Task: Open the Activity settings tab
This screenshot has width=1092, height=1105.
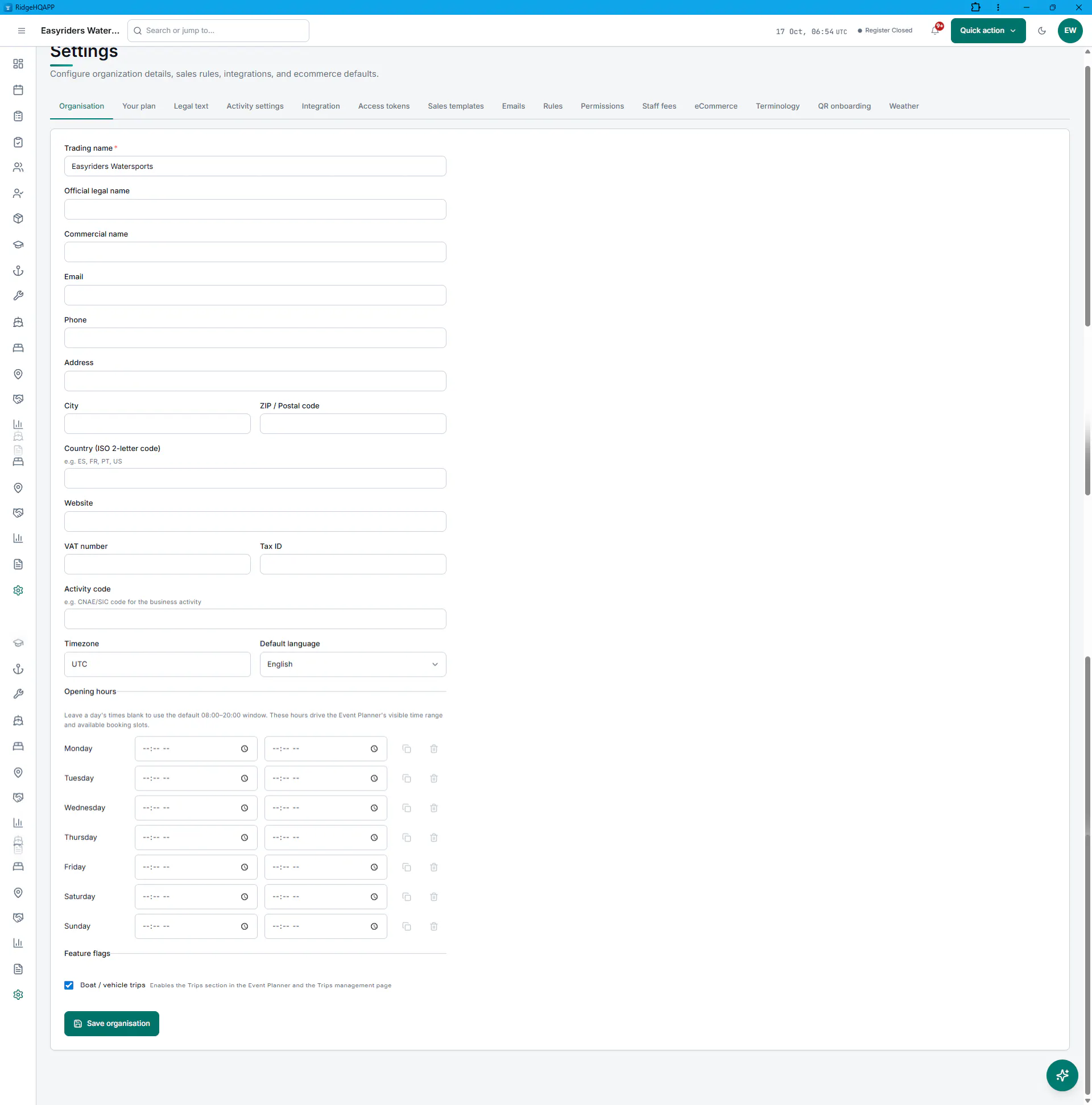Action: coord(255,106)
